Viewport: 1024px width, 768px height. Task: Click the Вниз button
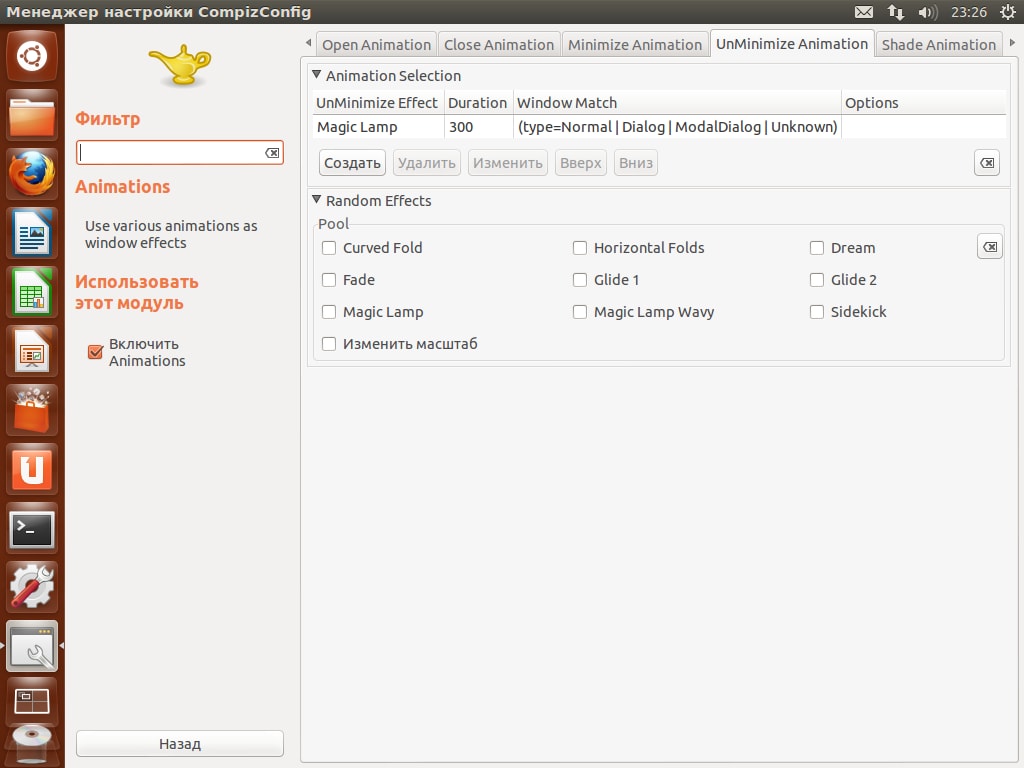point(635,163)
